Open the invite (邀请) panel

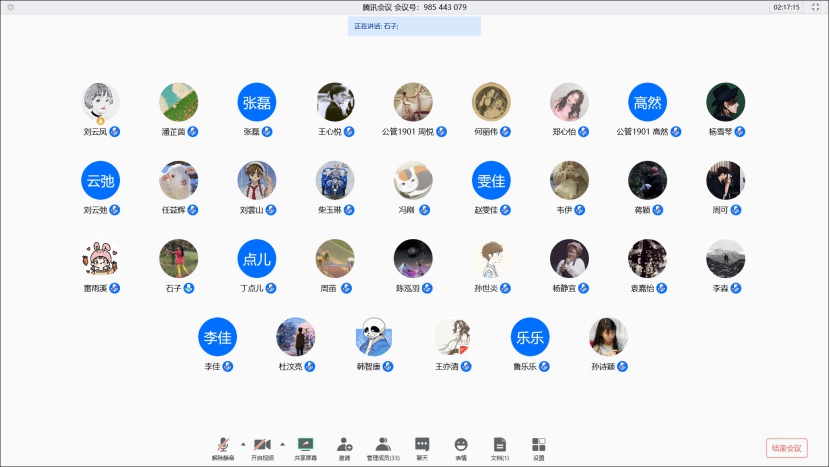click(344, 444)
